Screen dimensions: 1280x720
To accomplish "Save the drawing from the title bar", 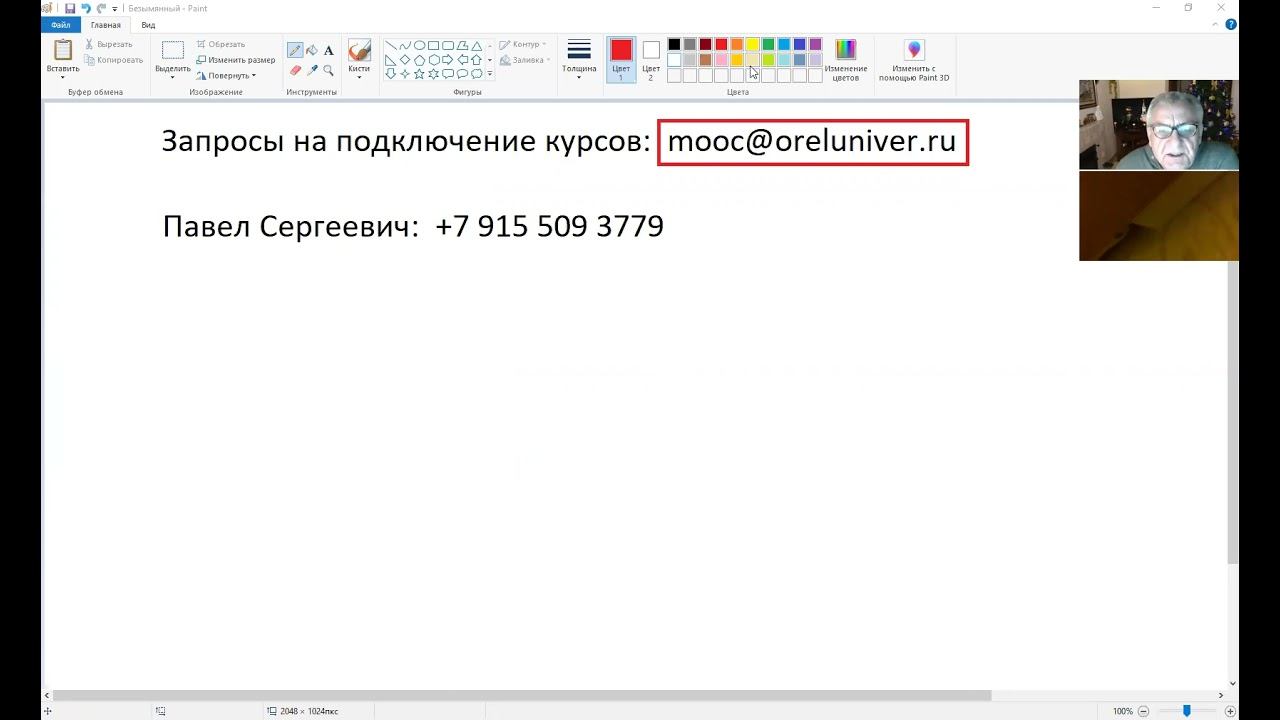I will (70, 8).
